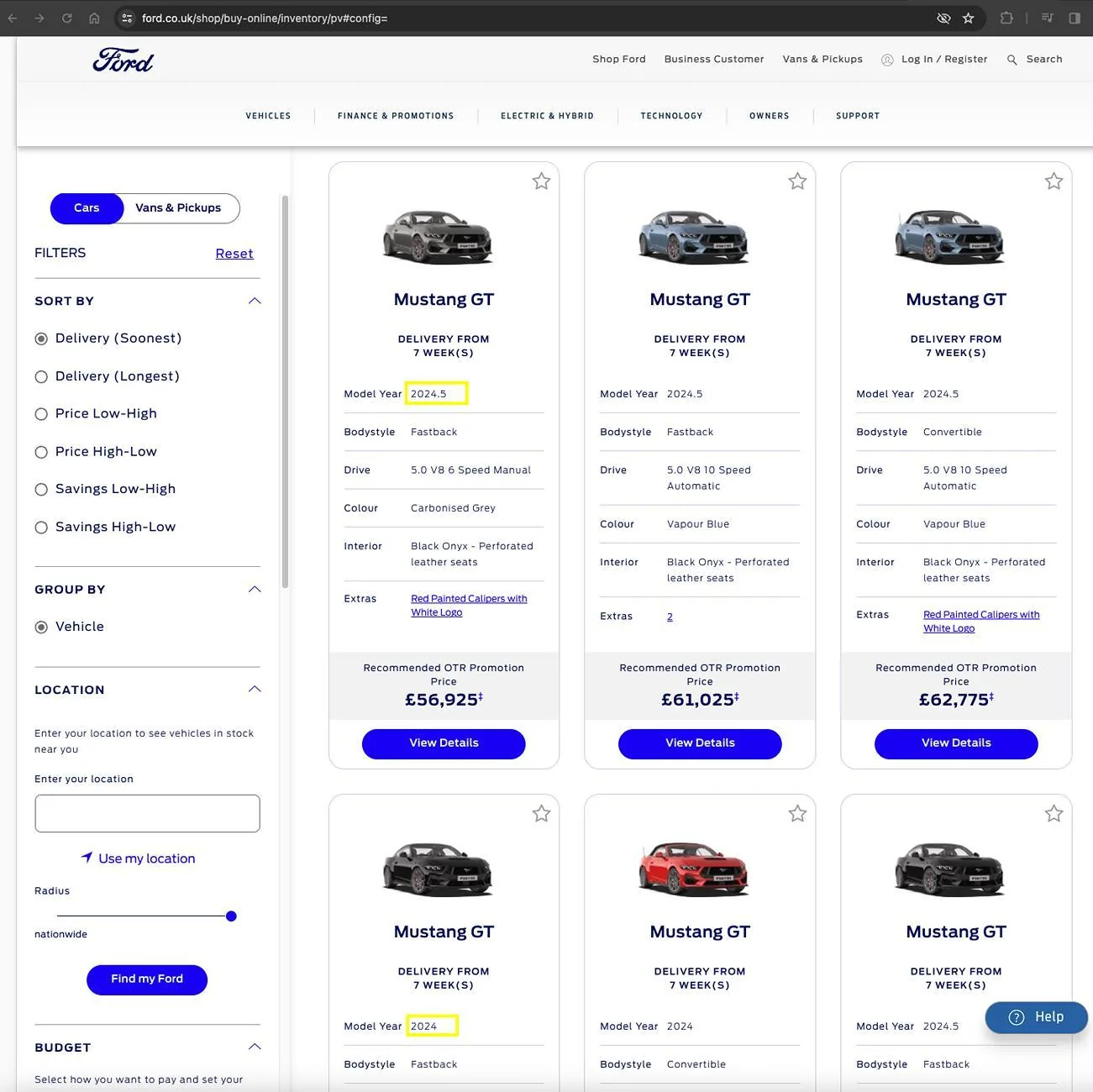The height and width of the screenshot is (1092, 1093).
Task: Click the account profile icon beside Log In
Action: point(887,60)
